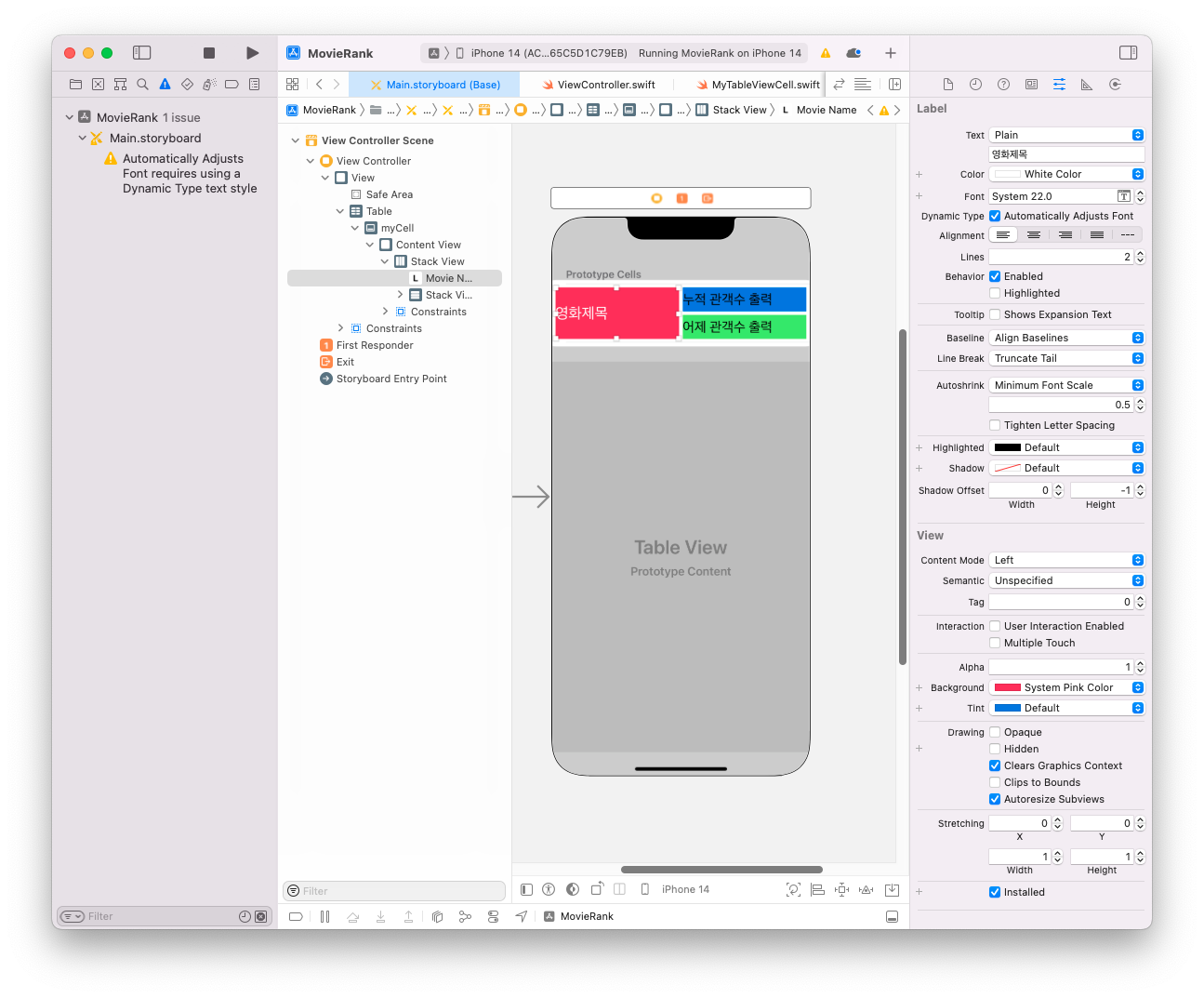The height and width of the screenshot is (998, 1204).
Task: Toggle Clears Graphics Context checkbox
Action: pyautogui.click(x=995, y=765)
